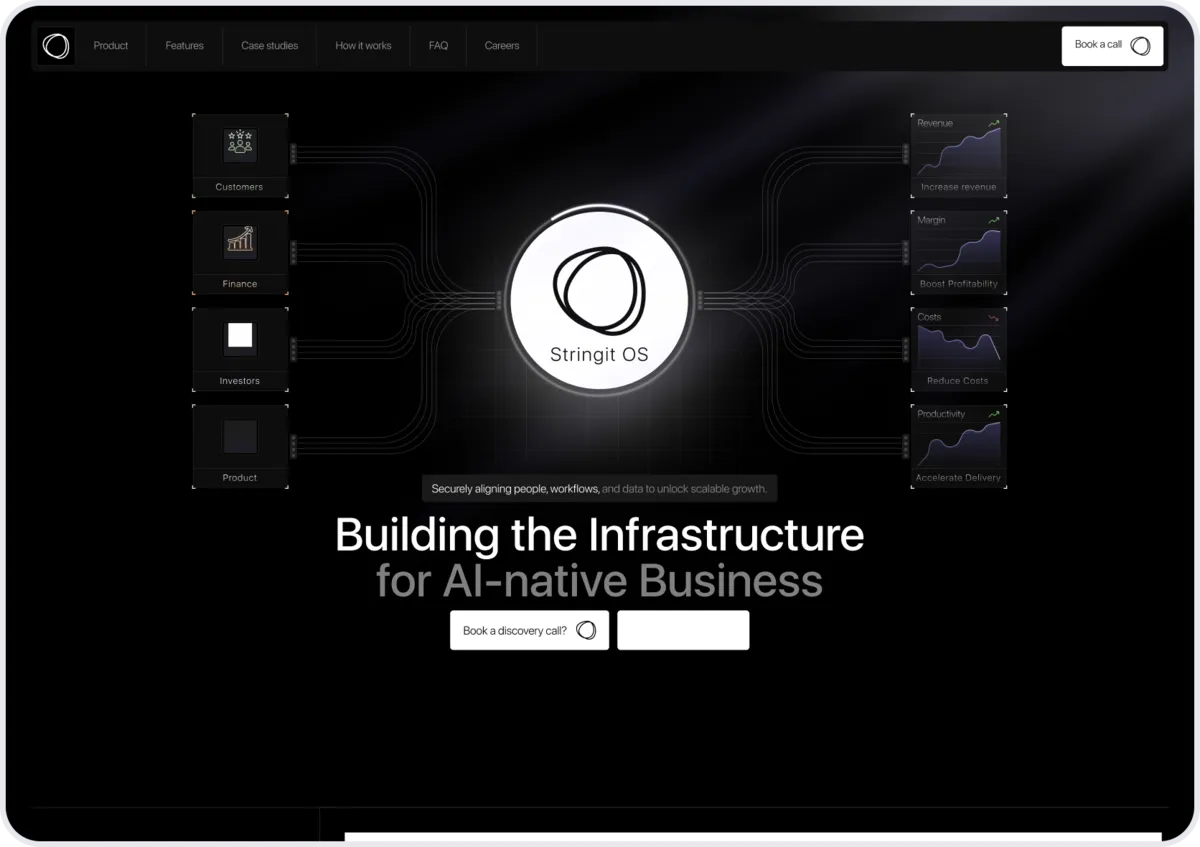Go to the Features section

pyautogui.click(x=184, y=46)
